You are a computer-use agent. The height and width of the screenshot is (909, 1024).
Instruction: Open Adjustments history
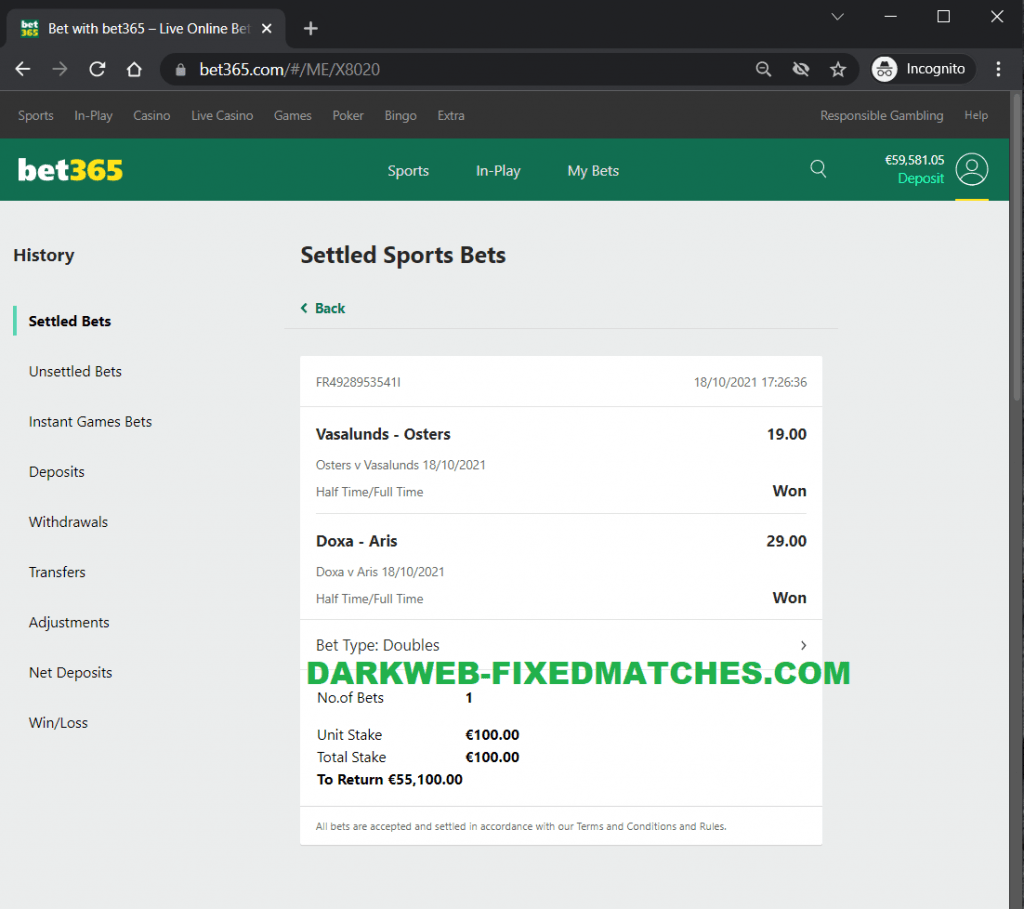pyautogui.click(x=69, y=622)
